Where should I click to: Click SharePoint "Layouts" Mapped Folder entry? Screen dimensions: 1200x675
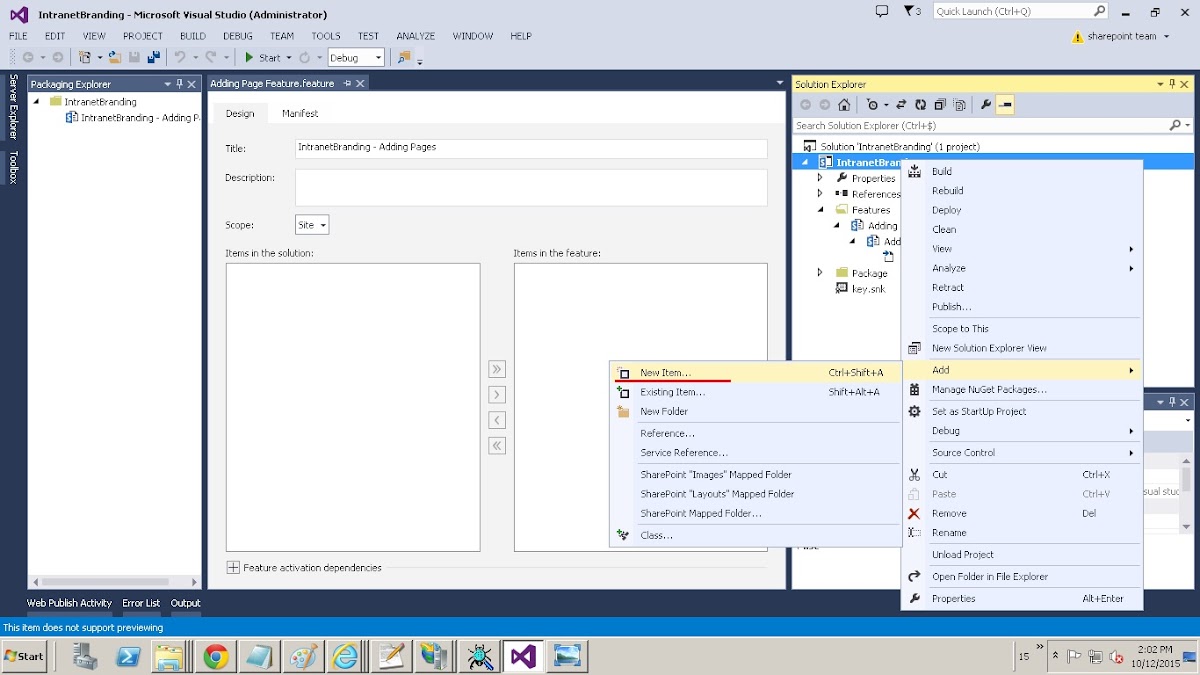click(x=756, y=494)
